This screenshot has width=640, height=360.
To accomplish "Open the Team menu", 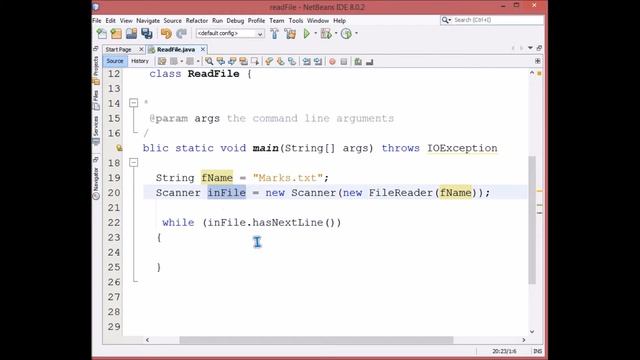I will 276,20.
